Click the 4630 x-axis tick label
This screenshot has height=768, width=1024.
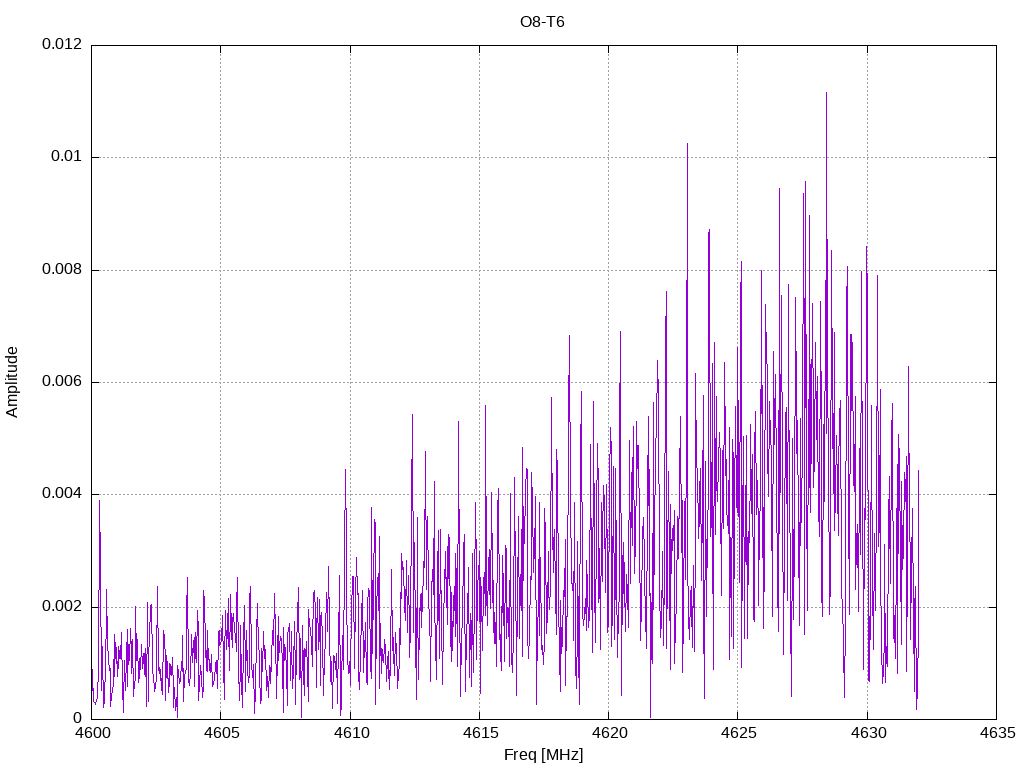[868, 733]
